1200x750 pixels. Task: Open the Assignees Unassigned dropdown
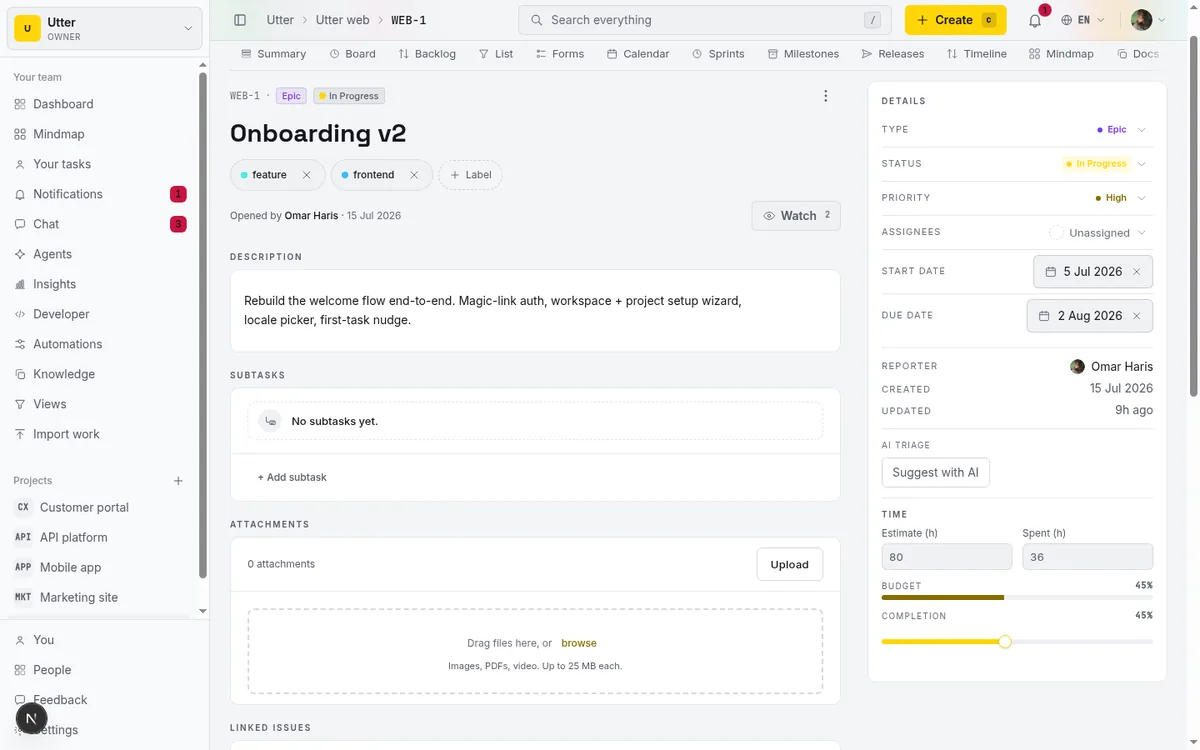[1099, 233]
